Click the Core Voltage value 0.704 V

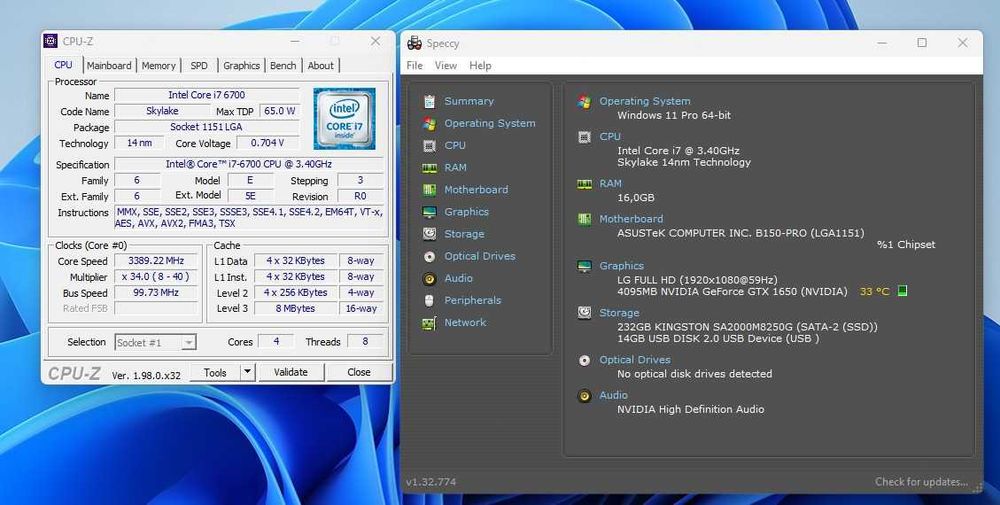(268, 143)
